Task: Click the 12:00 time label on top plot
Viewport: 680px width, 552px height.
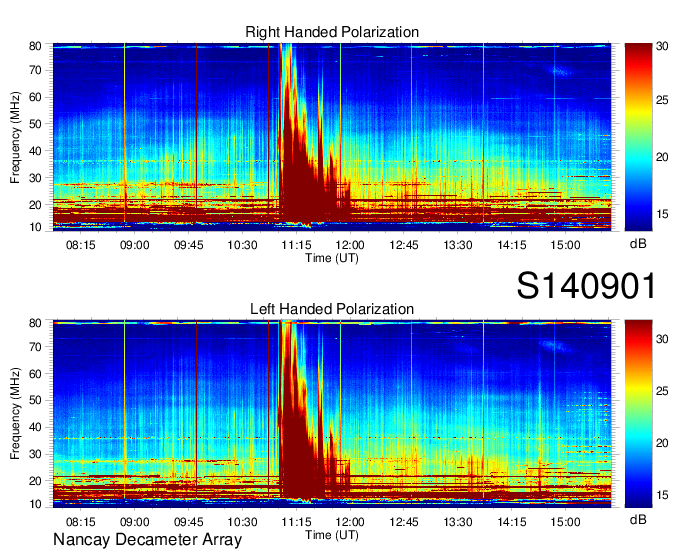Action: (x=350, y=245)
